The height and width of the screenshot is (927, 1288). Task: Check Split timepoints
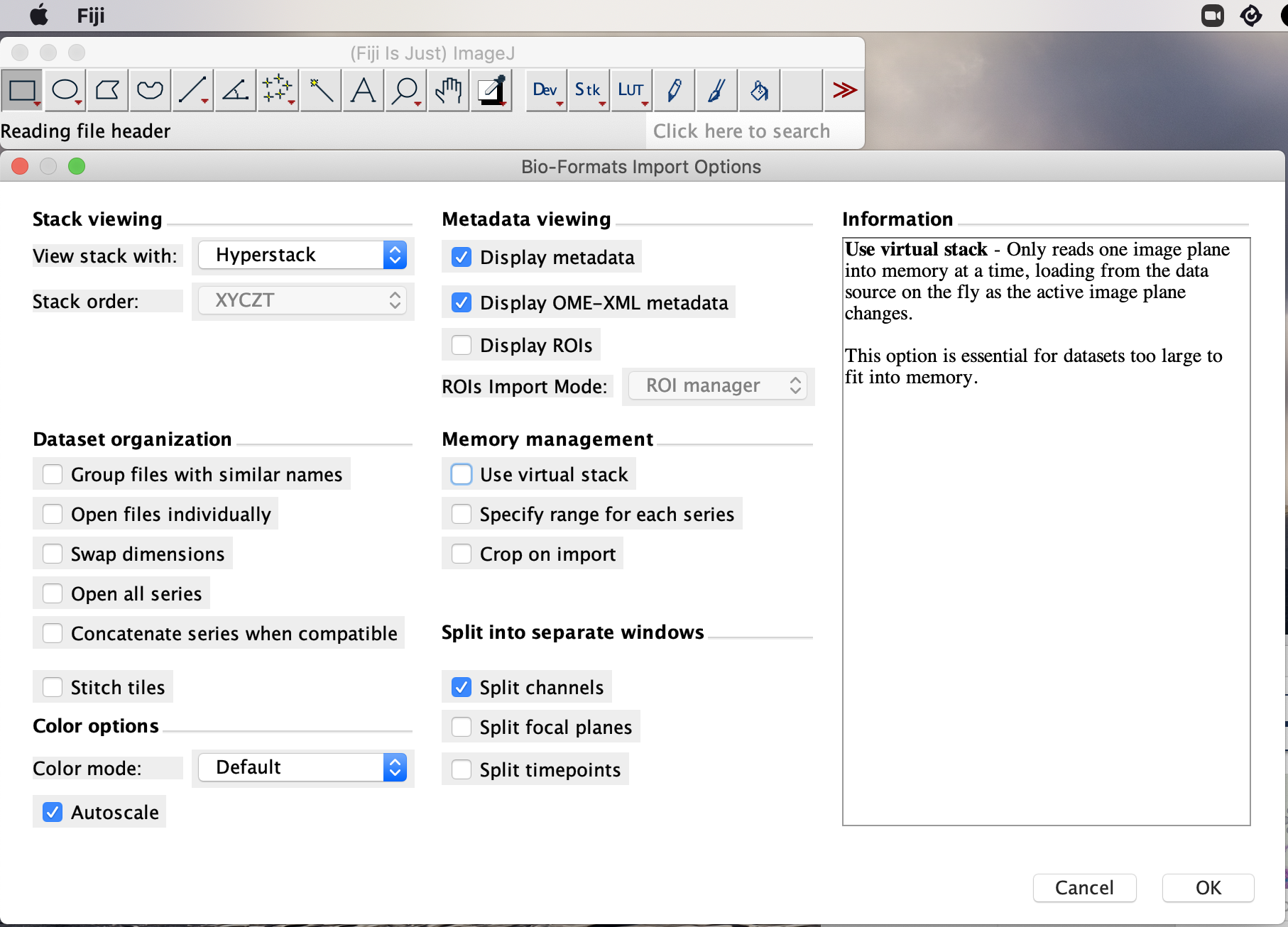tap(462, 769)
